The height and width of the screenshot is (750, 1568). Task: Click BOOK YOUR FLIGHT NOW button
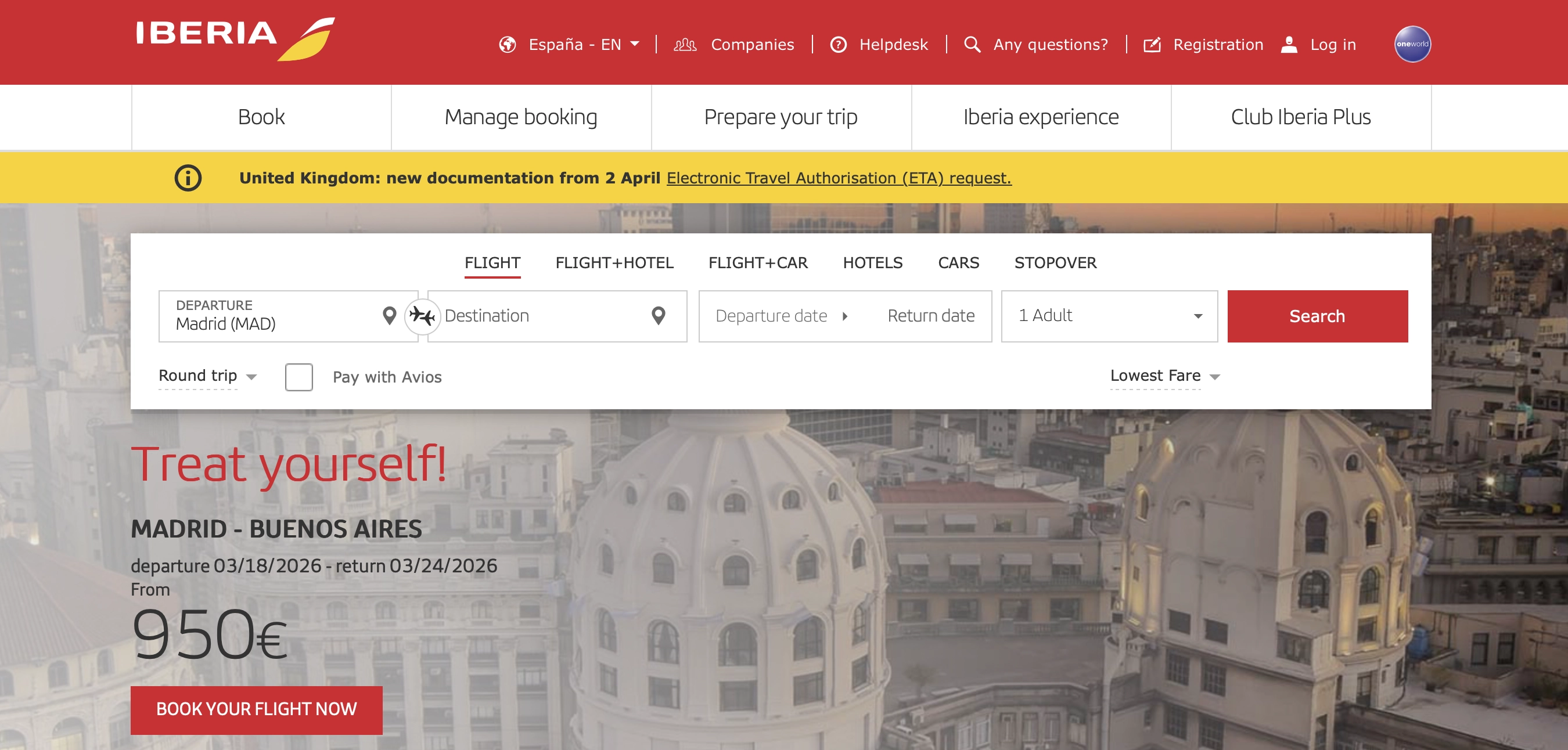256,710
